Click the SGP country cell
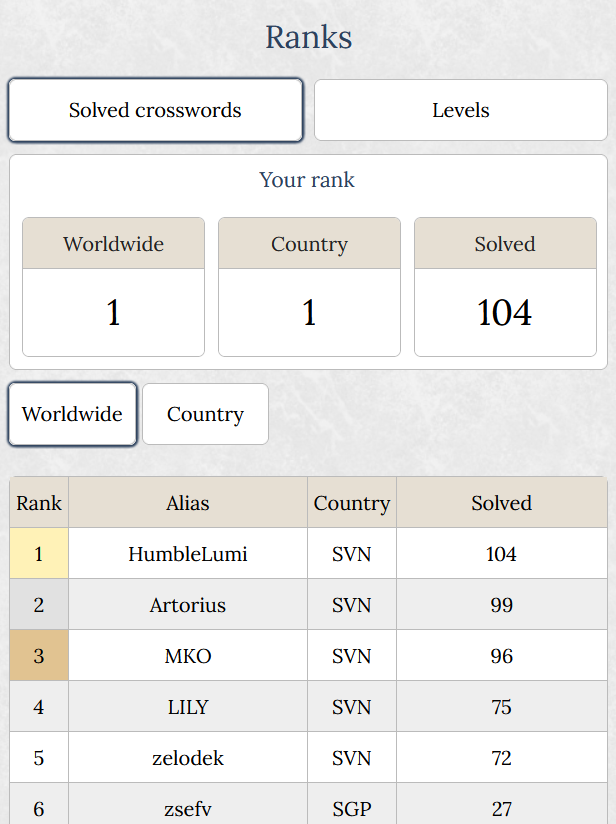The width and height of the screenshot is (616, 824). click(351, 808)
